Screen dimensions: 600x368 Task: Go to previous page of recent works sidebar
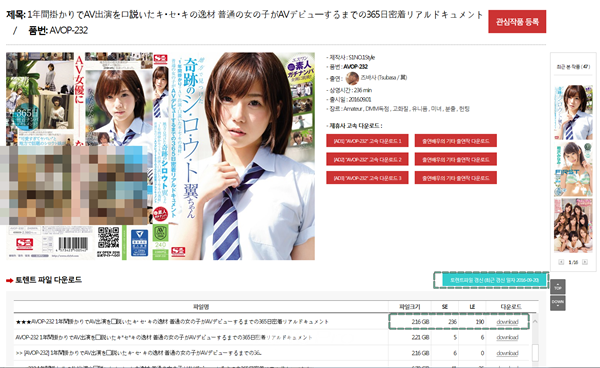561,262
